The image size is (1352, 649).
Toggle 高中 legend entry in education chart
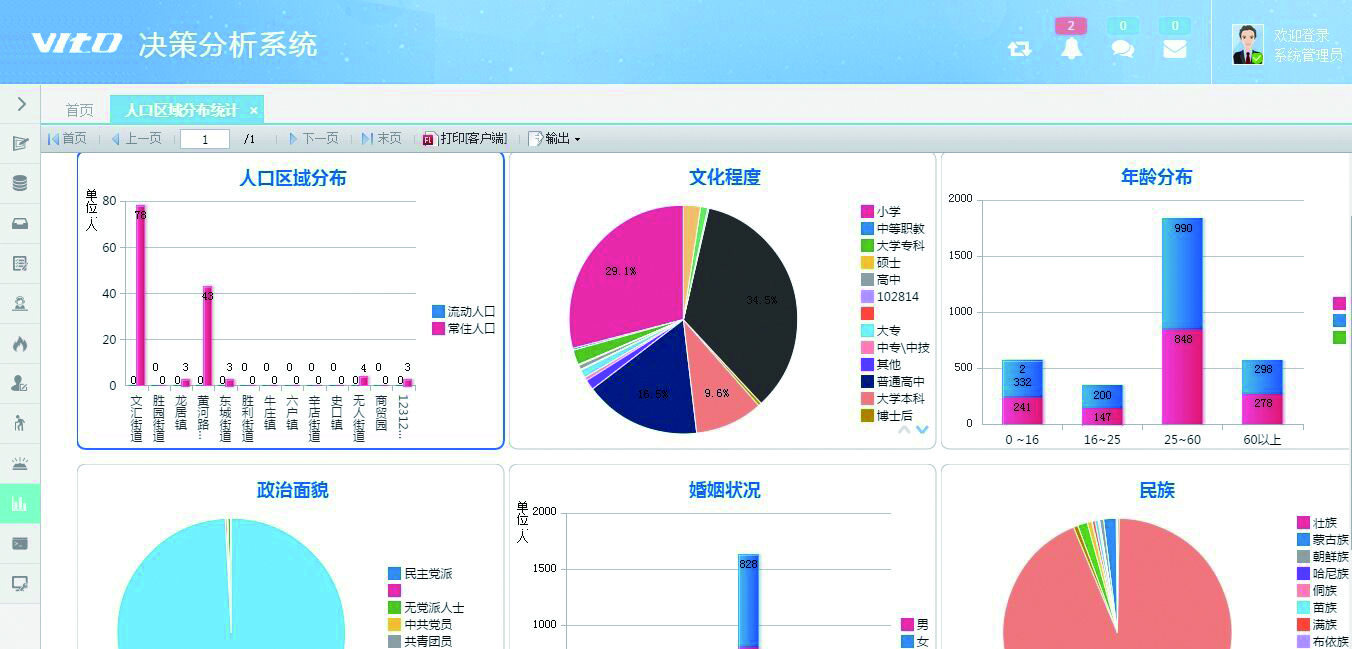click(881, 280)
